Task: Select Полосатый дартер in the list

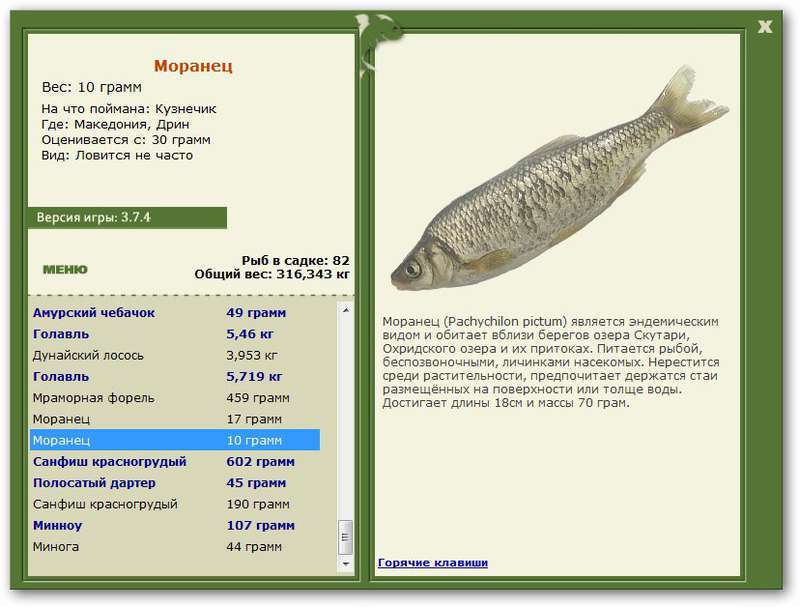Action: click(94, 483)
